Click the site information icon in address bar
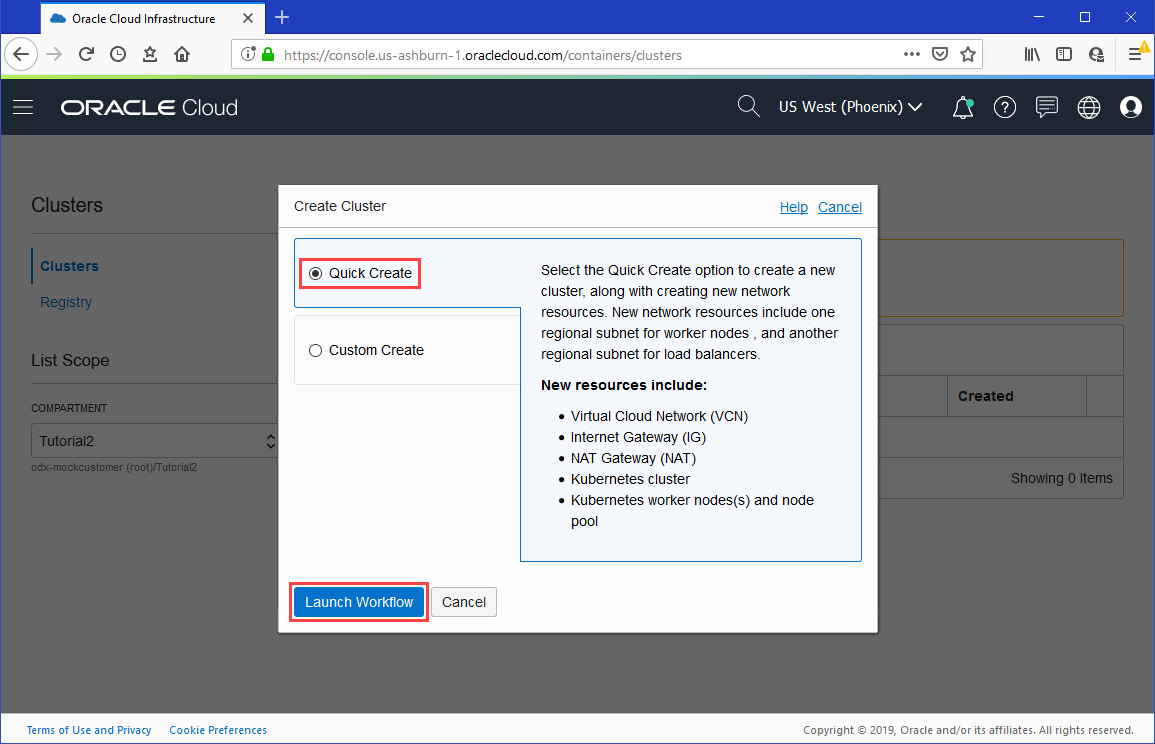This screenshot has height=744, width=1155. pyautogui.click(x=248, y=55)
